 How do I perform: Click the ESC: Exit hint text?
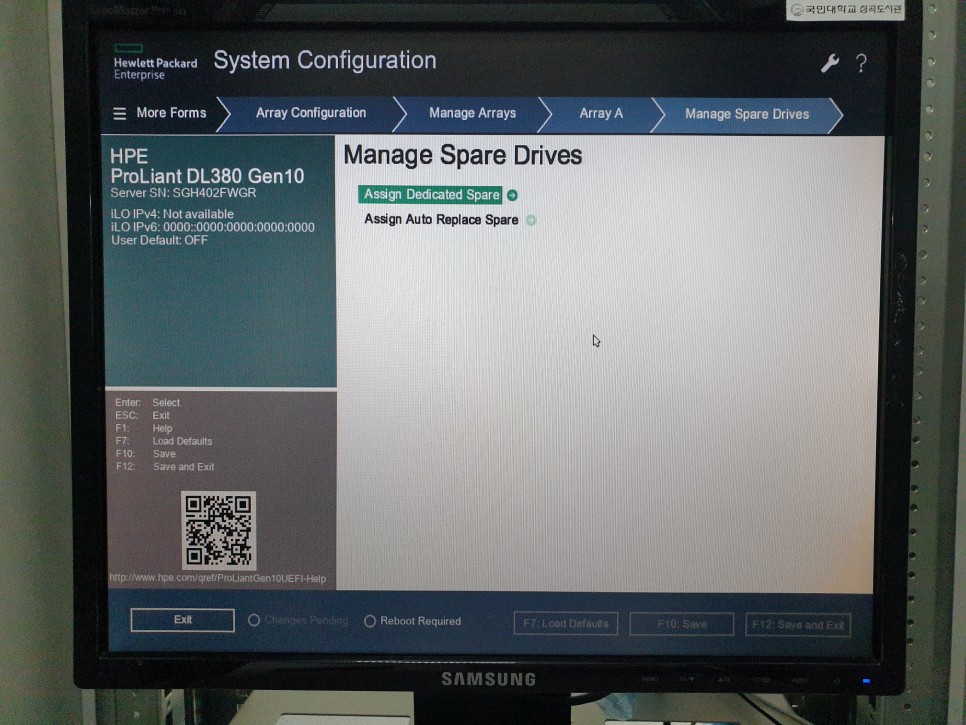point(142,415)
